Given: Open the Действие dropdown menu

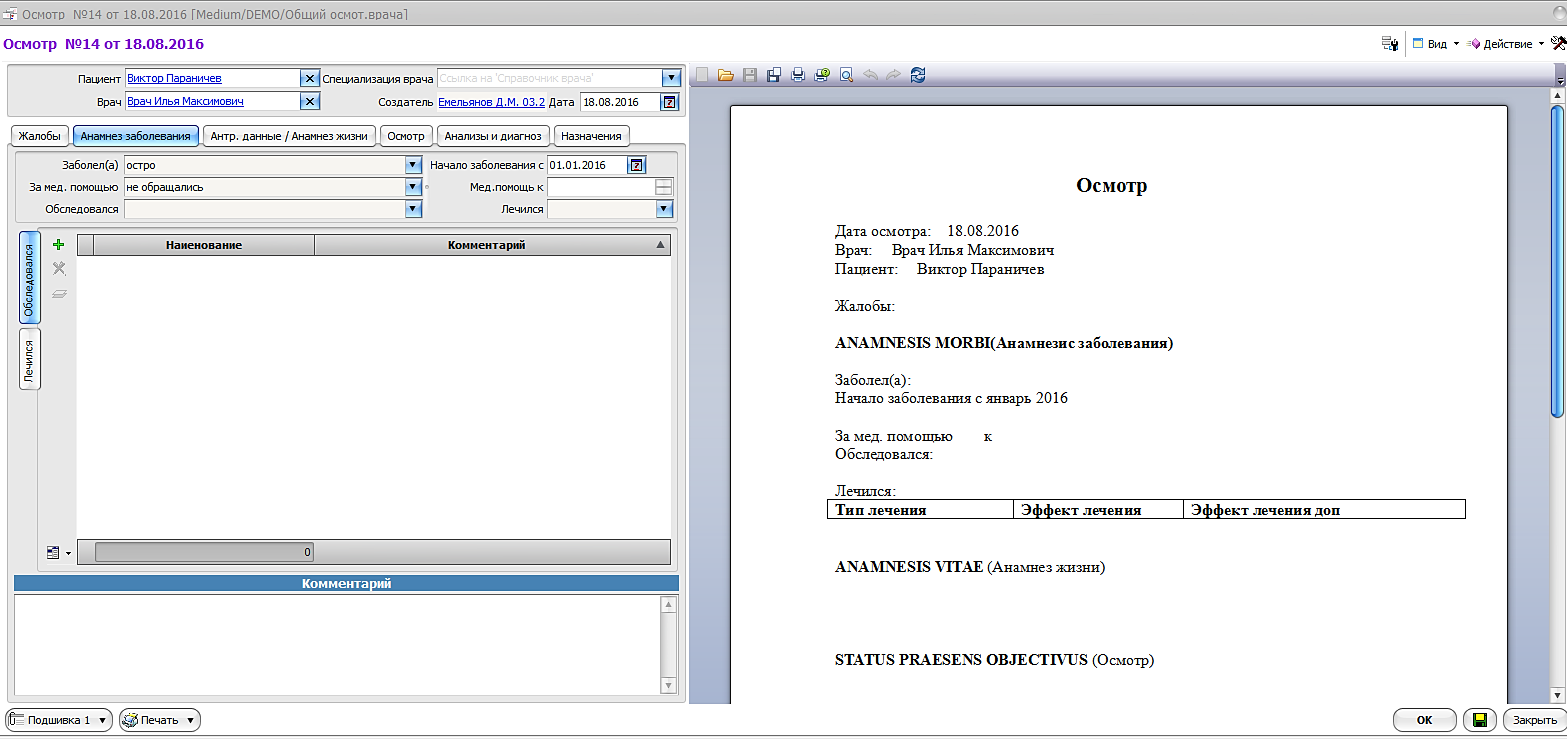Looking at the screenshot, I should pyautogui.click(x=1507, y=44).
